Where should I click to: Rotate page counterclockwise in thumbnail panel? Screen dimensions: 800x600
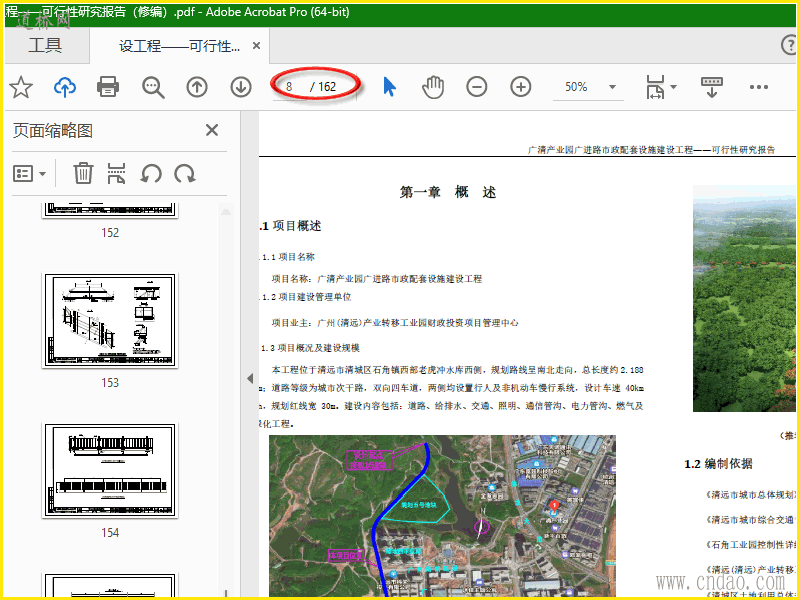tap(151, 174)
